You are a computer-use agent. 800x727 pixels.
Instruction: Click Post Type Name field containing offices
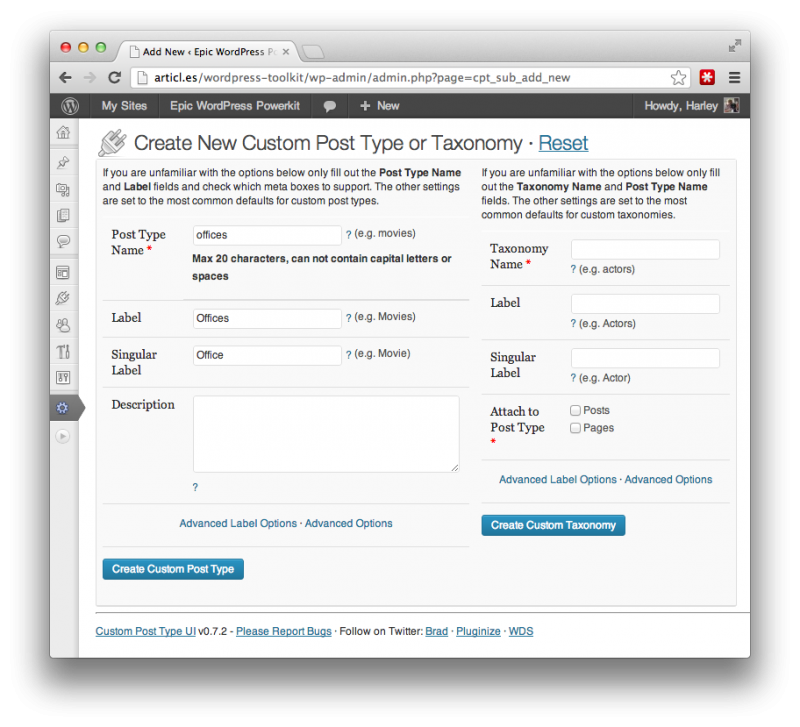tap(267, 235)
